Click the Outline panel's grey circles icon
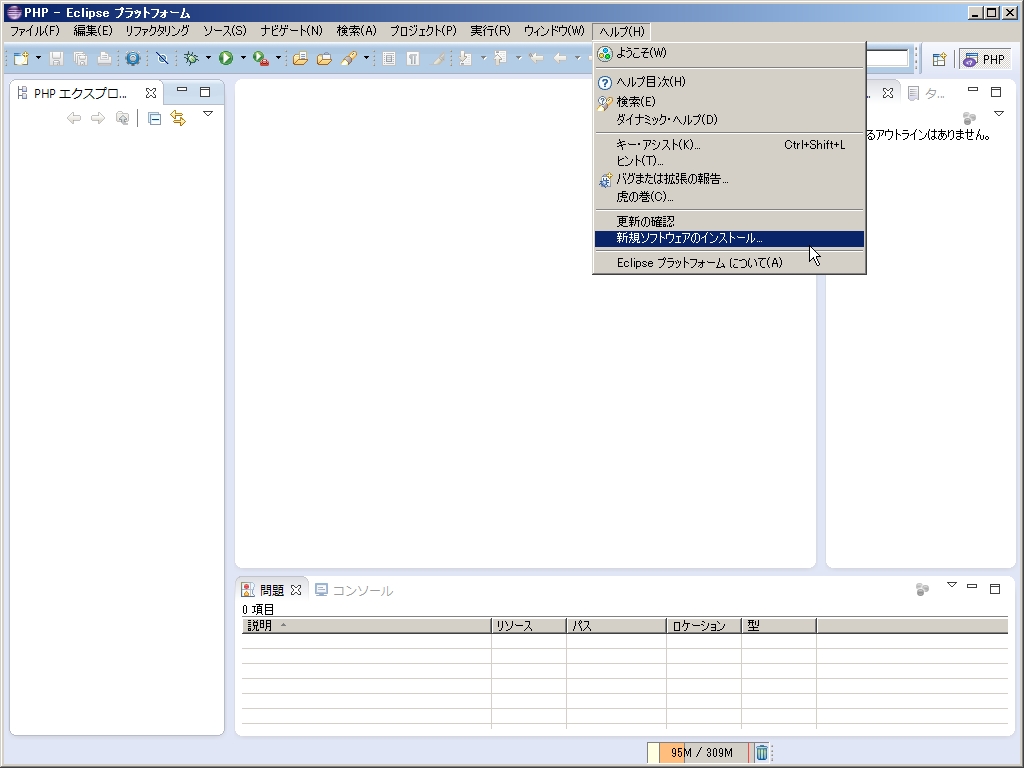Viewport: 1024px width, 768px height. coord(969,118)
